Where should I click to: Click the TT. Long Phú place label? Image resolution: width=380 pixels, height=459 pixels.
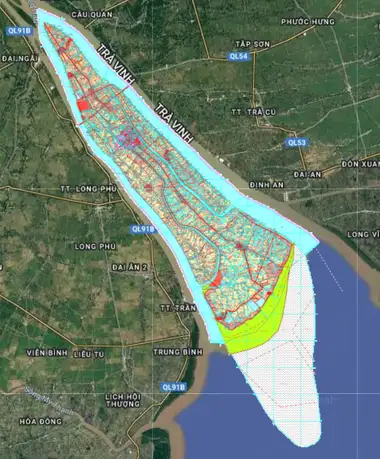89,189
